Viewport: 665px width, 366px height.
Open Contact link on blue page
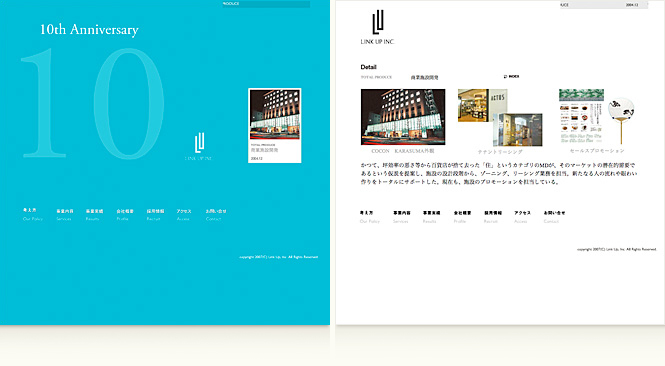pos(215,215)
